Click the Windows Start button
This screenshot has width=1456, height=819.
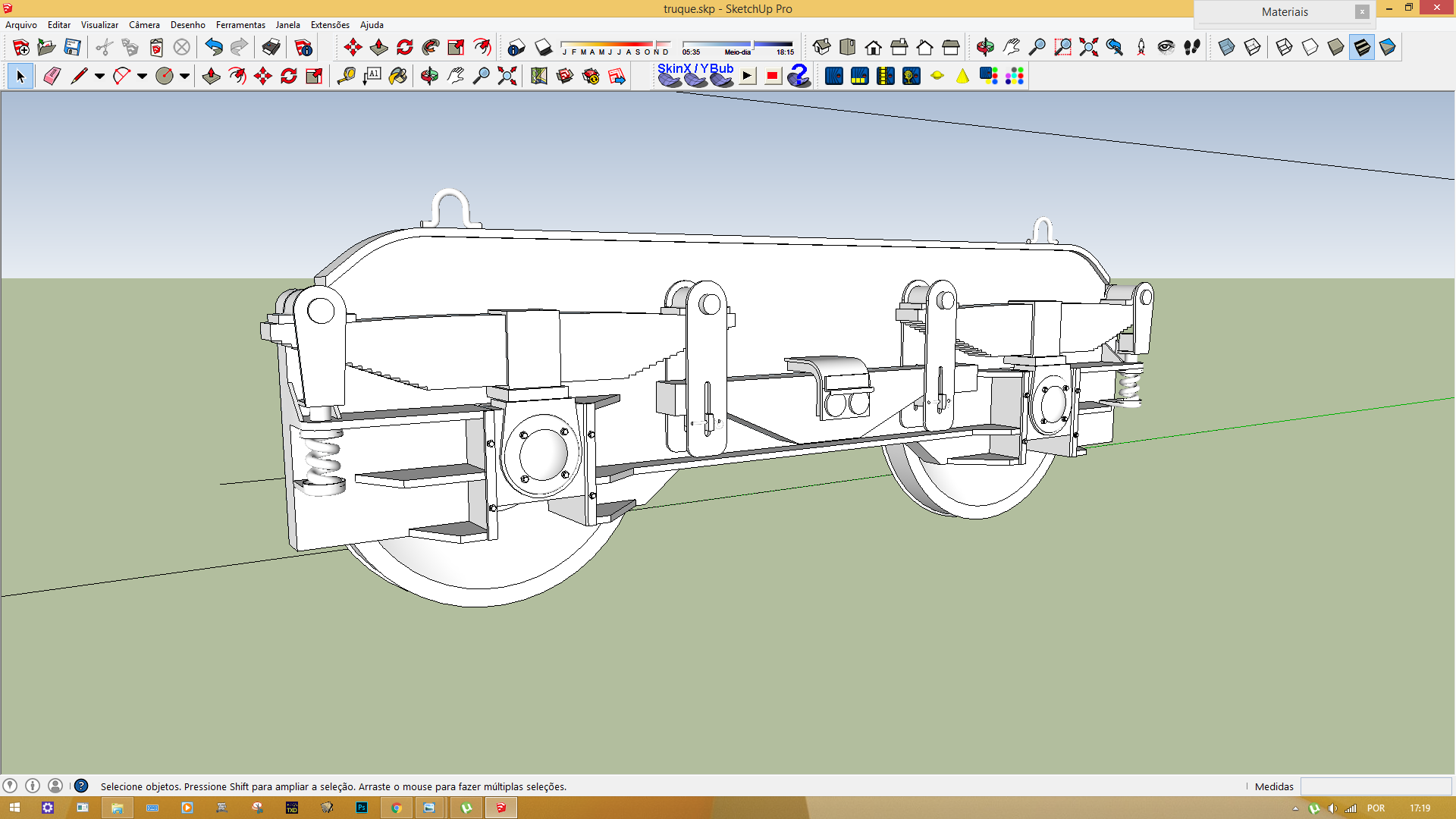click(x=14, y=808)
